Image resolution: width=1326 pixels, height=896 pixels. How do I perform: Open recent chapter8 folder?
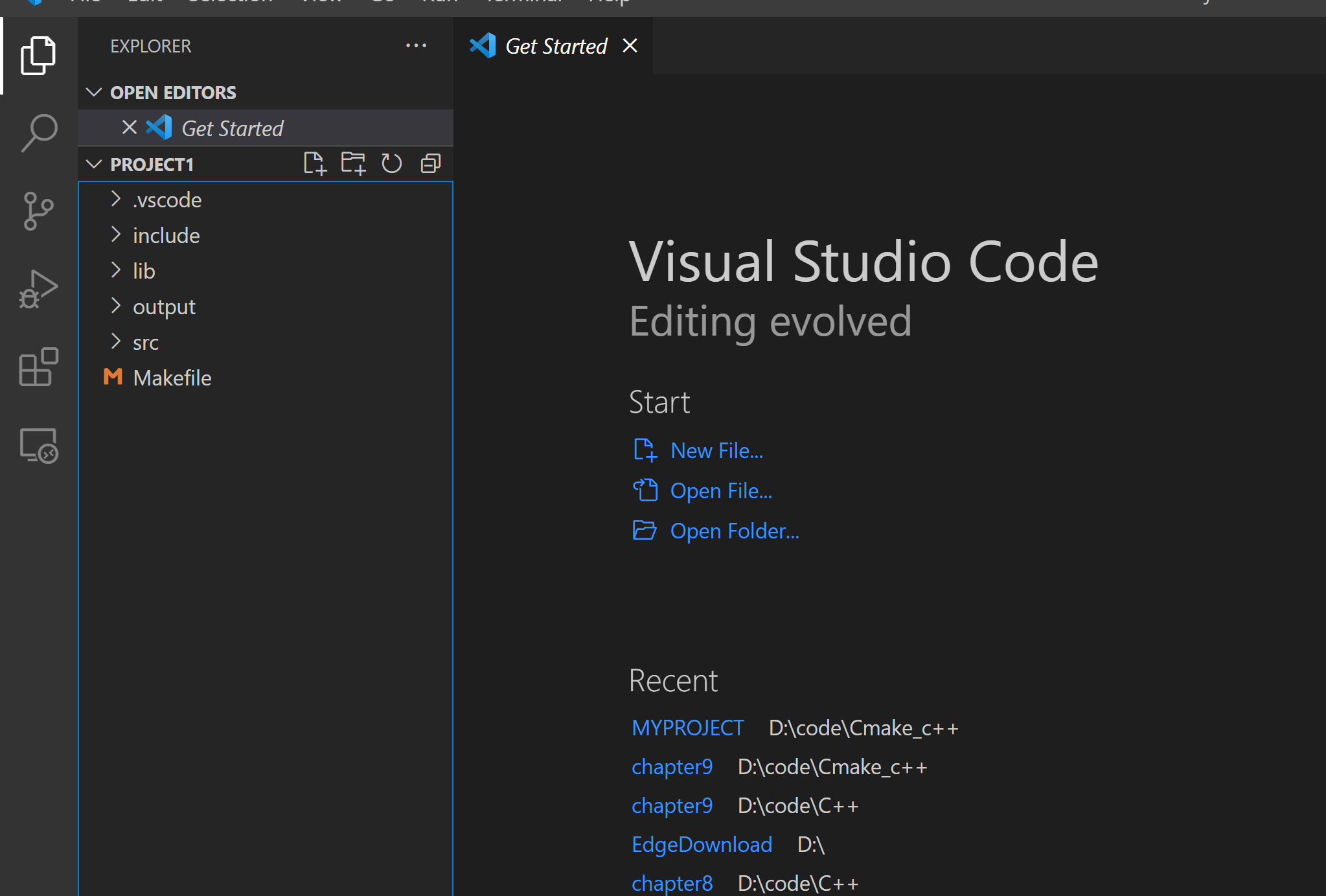click(x=672, y=883)
